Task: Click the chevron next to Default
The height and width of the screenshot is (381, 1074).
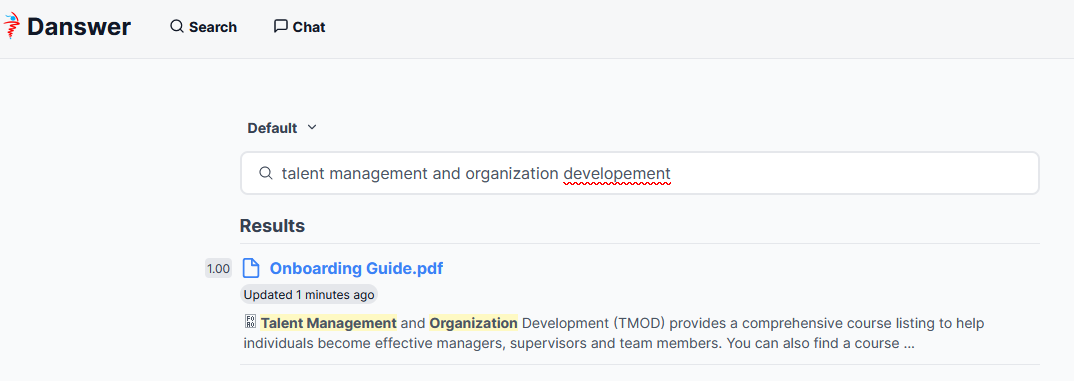Action: coord(312,127)
